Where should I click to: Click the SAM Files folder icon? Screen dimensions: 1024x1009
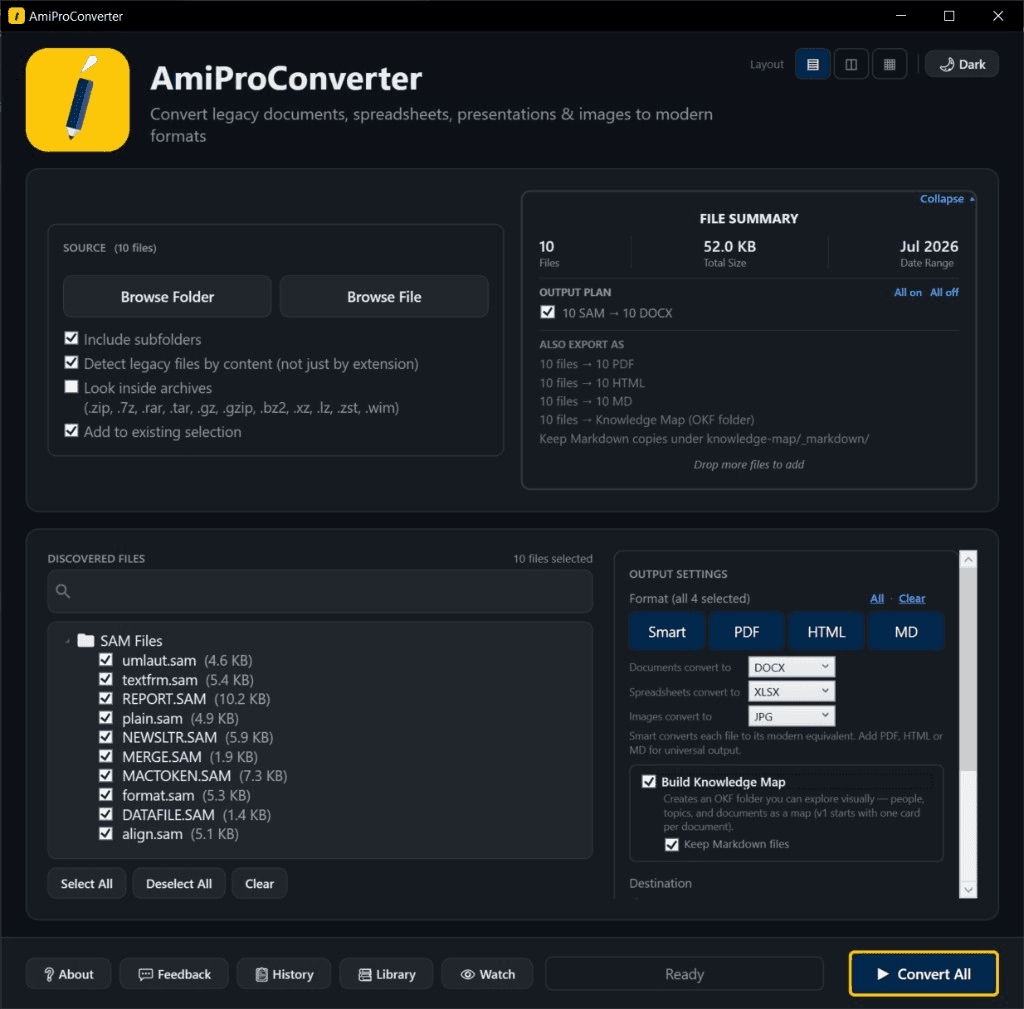tap(86, 640)
